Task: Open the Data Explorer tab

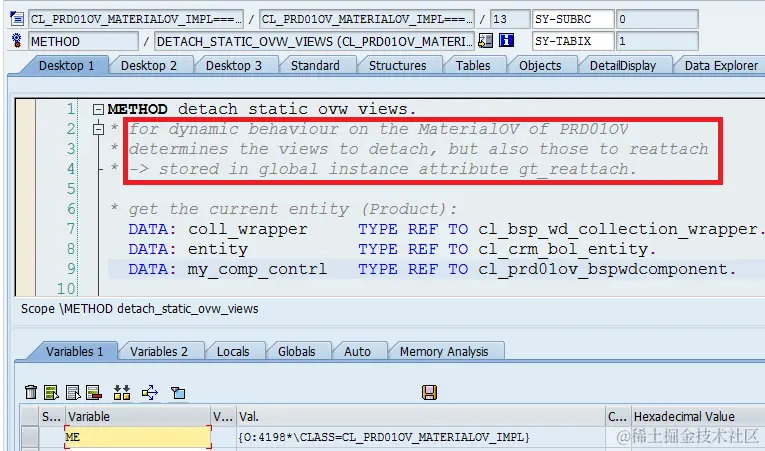Action: 721,65
